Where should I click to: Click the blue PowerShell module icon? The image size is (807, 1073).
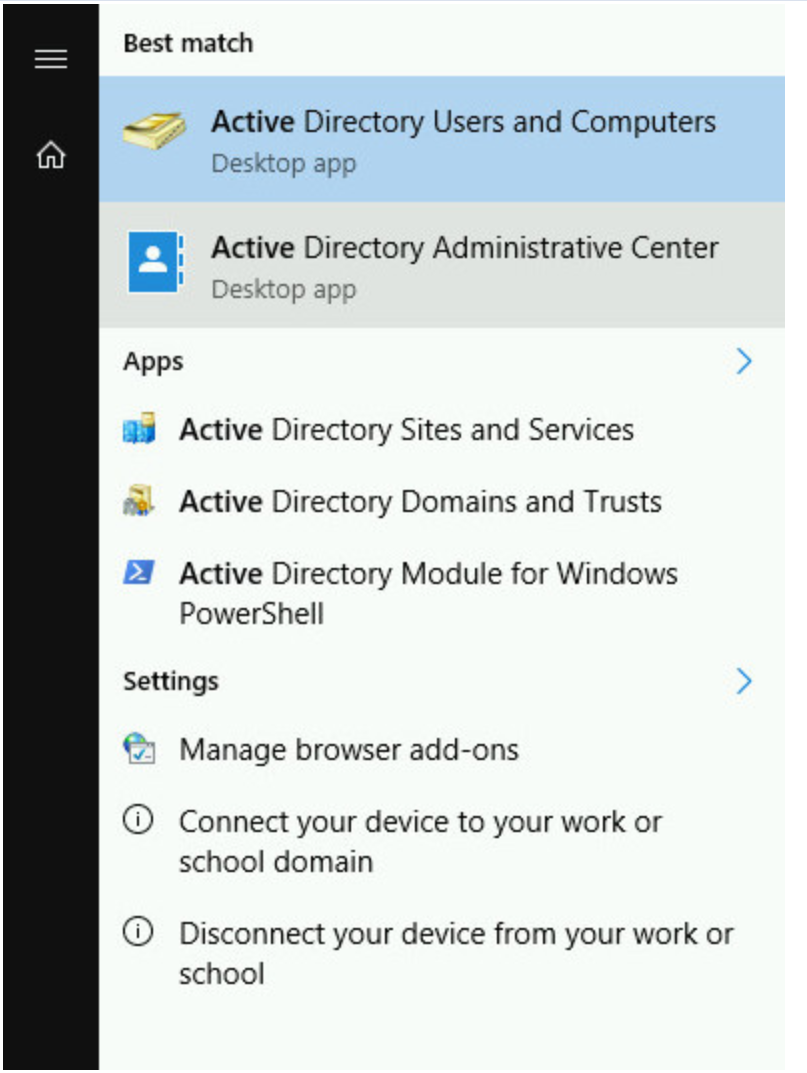tap(139, 573)
